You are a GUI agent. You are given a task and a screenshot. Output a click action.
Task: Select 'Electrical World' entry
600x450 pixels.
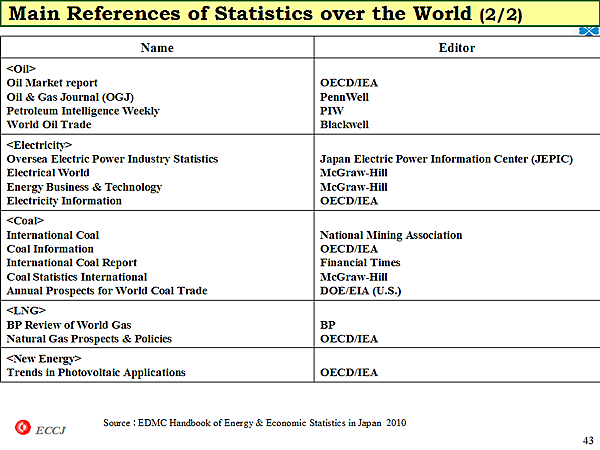point(48,173)
